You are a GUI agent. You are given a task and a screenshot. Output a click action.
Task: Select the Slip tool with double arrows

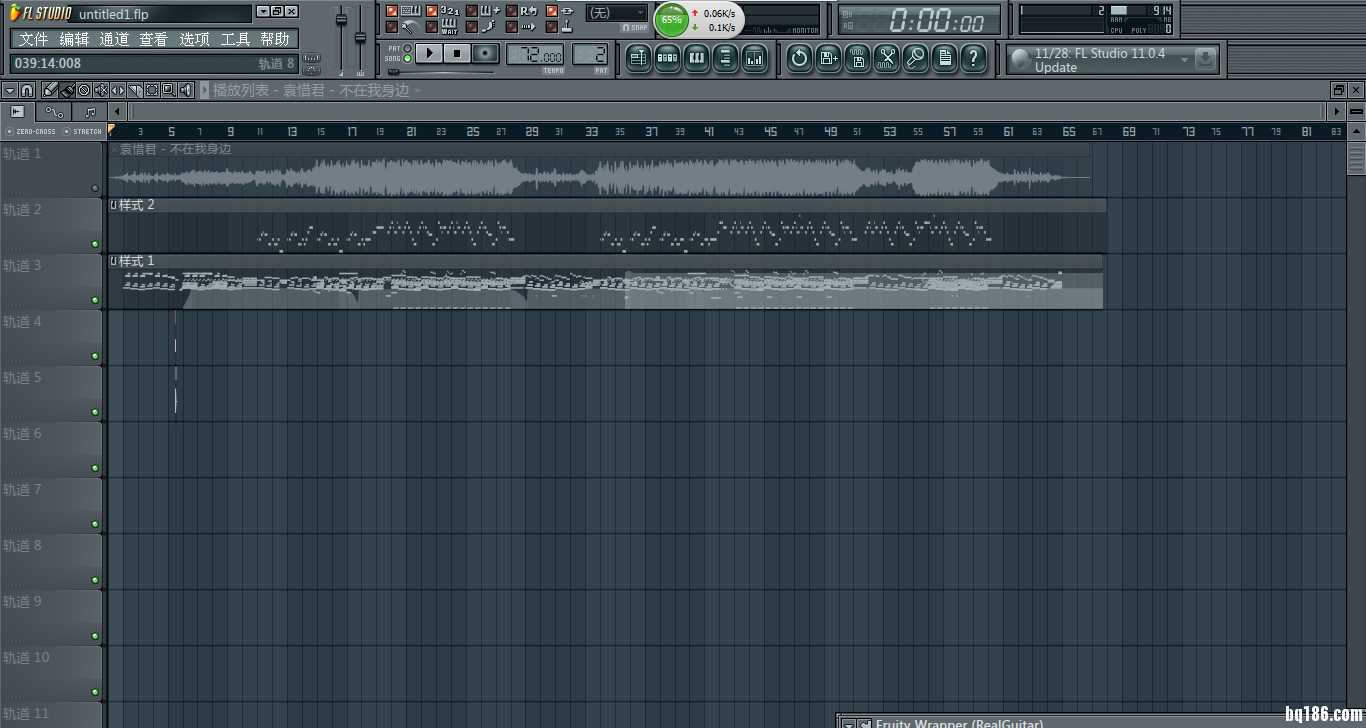118,90
